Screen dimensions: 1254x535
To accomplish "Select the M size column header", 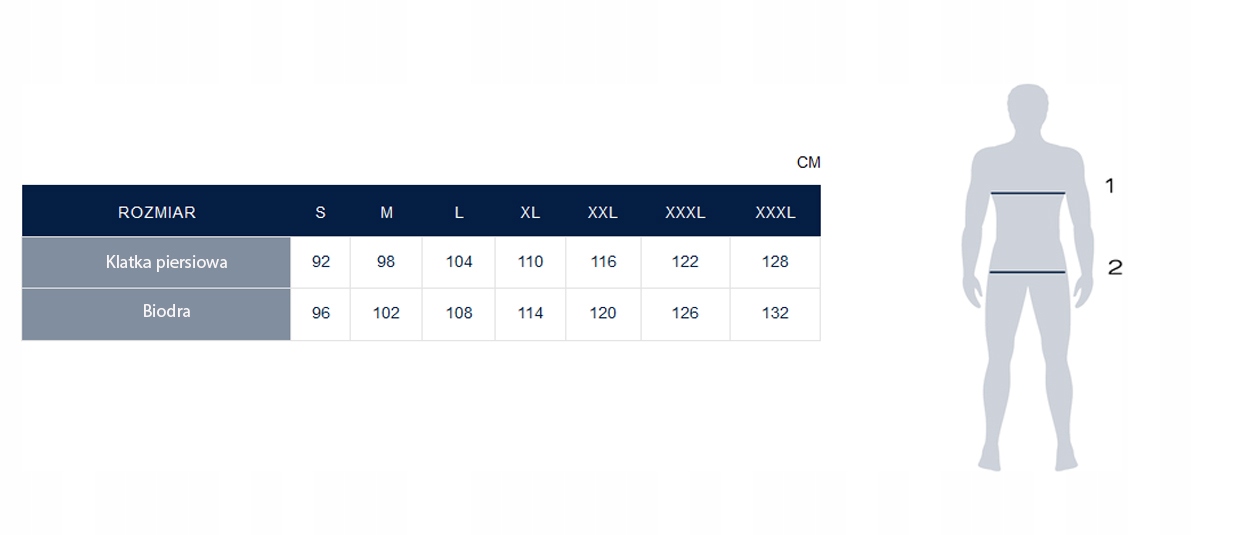I will tap(387, 212).
